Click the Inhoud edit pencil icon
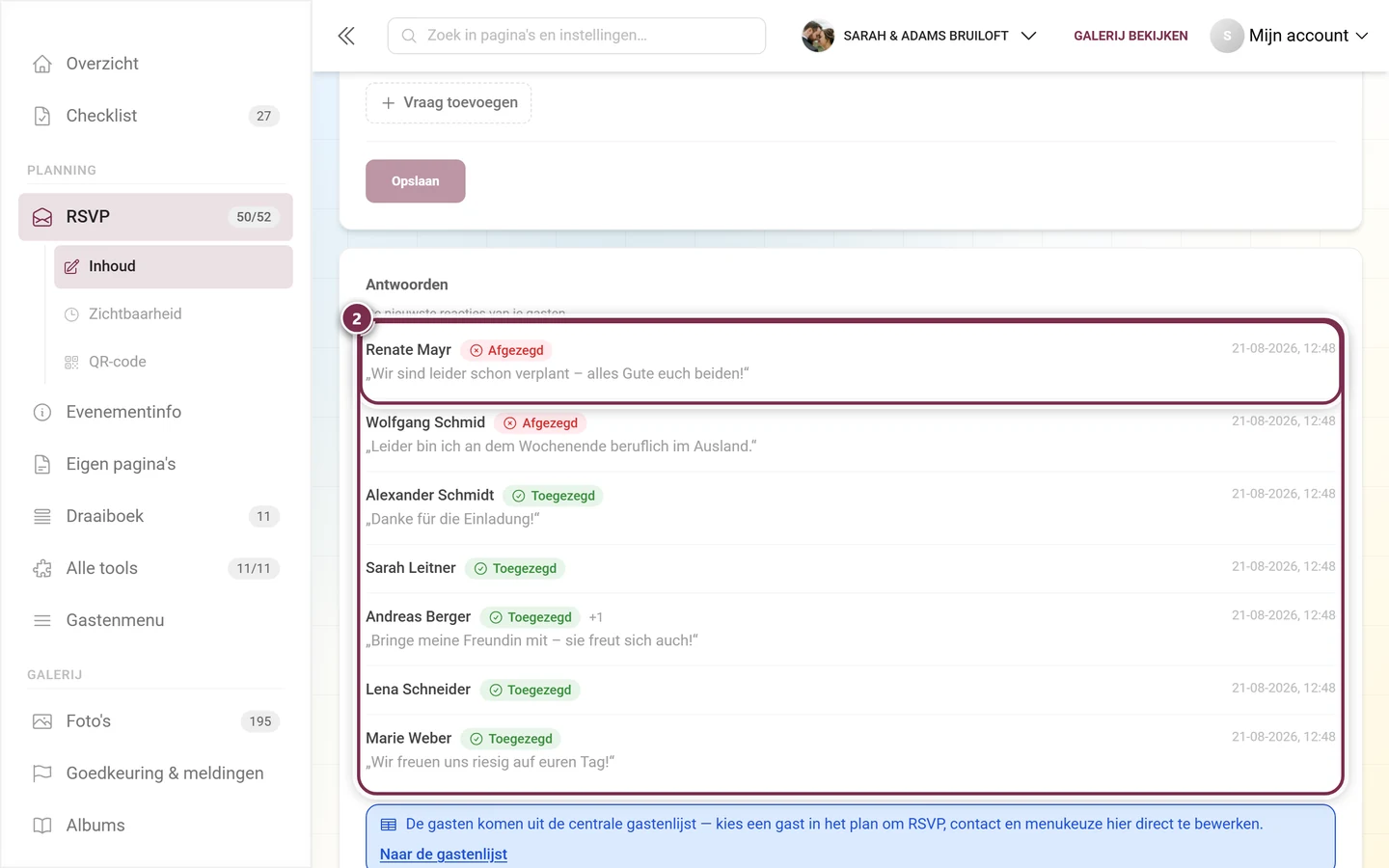 71,267
